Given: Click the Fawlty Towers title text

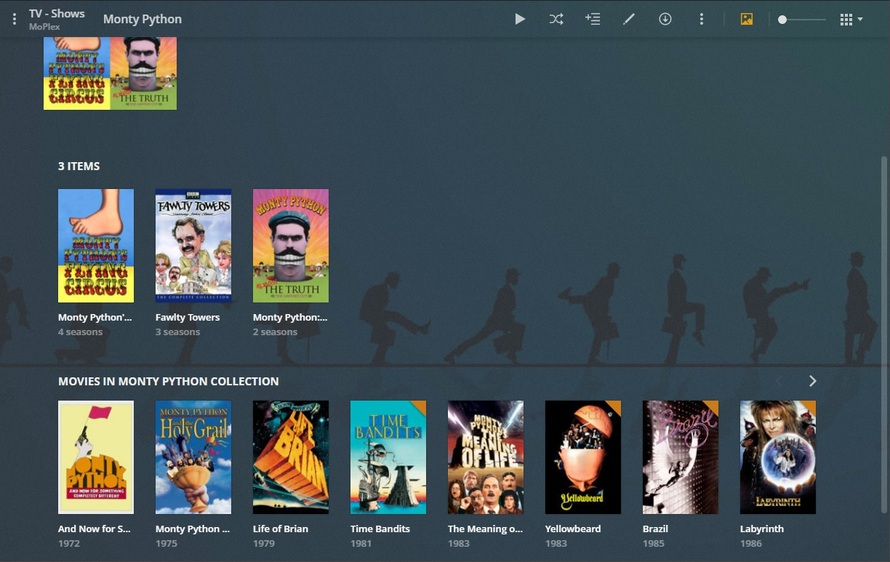Looking at the screenshot, I should pos(187,317).
